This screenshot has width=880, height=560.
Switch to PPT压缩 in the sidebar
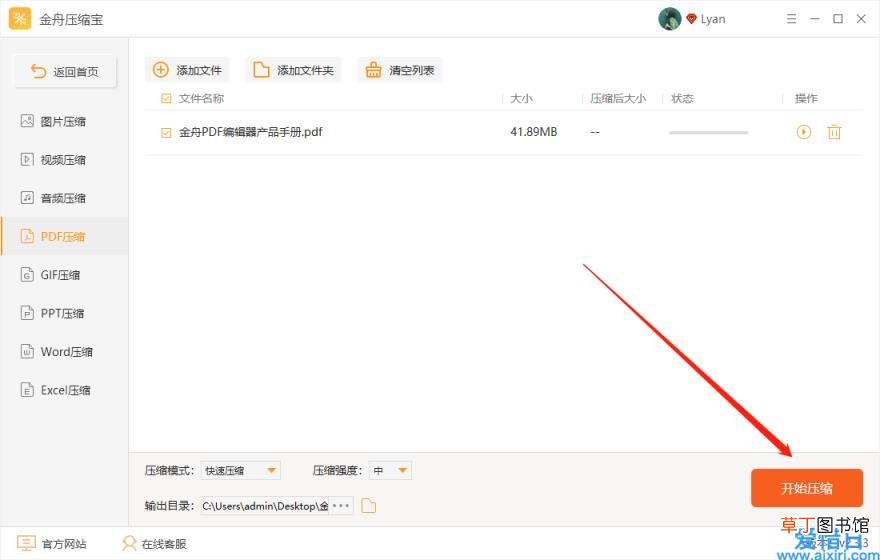pos(65,313)
